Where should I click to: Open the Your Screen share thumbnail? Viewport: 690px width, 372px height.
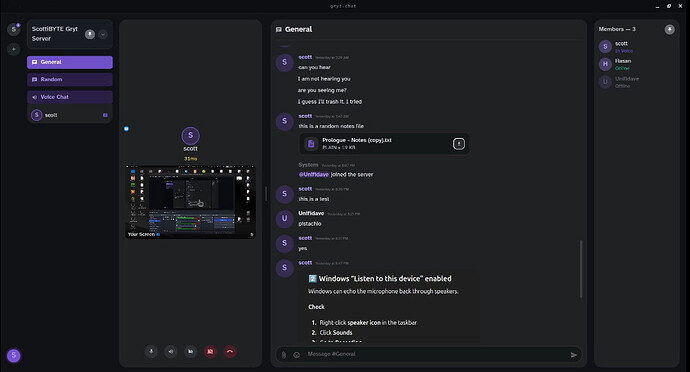(x=190, y=202)
